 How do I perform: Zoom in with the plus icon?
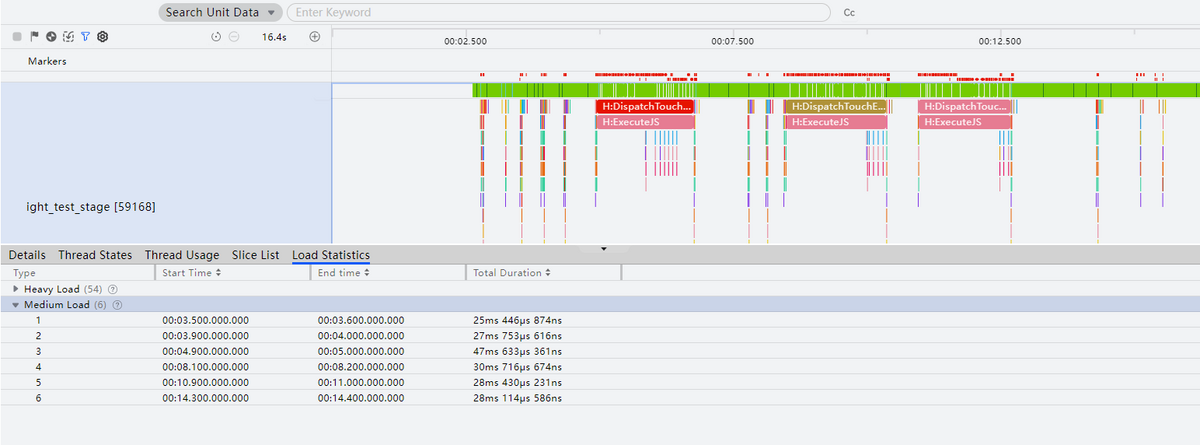click(314, 37)
